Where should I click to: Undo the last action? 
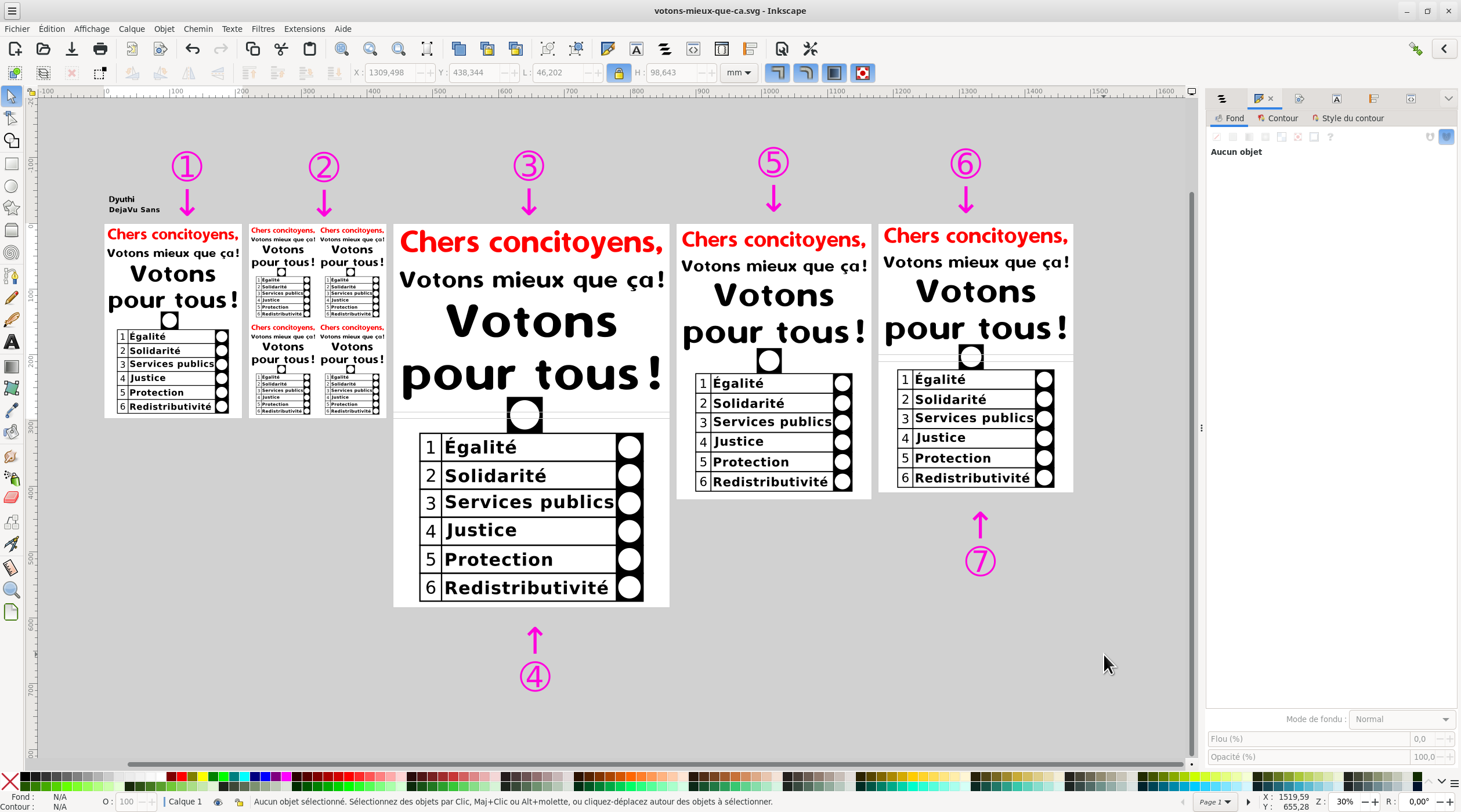[x=193, y=49]
